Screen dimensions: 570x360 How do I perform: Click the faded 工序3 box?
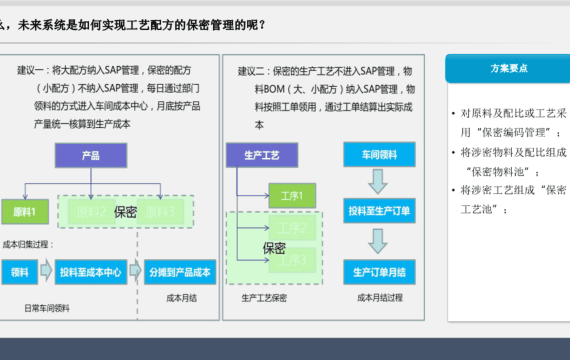pyautogui.click(x=292, y=260)
